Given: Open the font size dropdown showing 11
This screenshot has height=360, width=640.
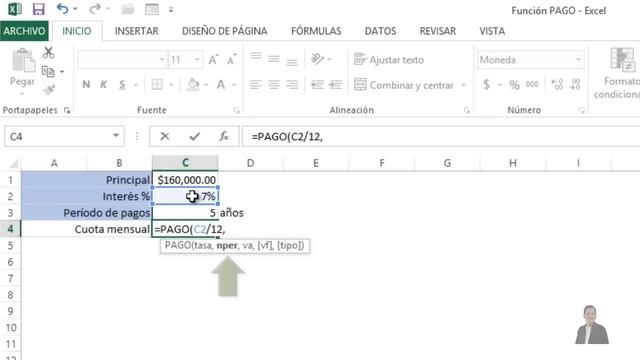Looking at the screenshot, I should (197, 60).
